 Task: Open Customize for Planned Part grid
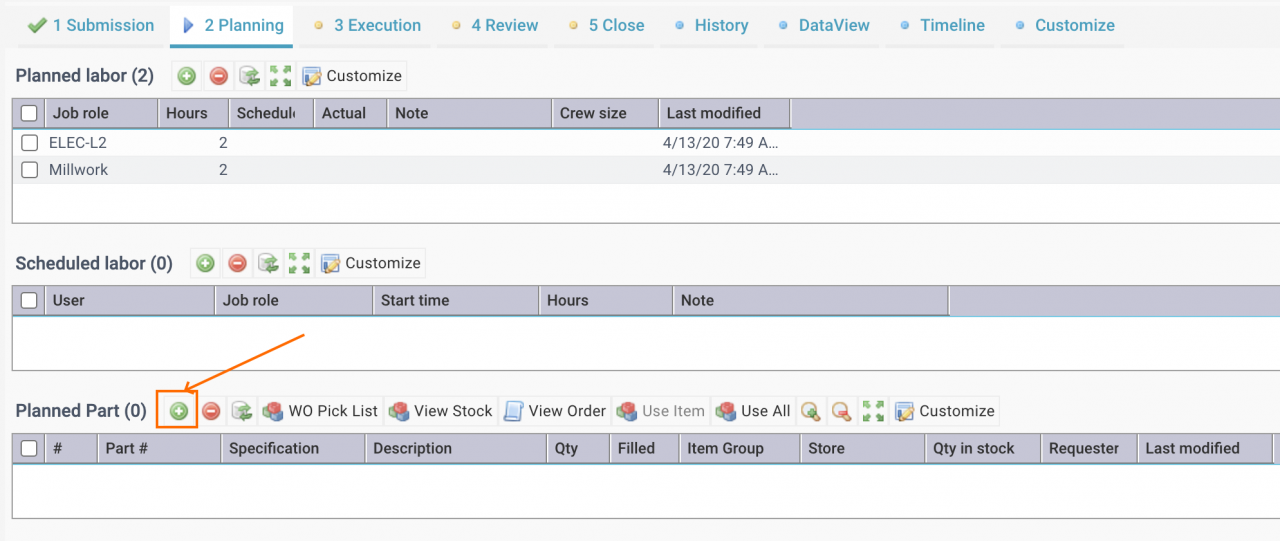(945, 411)
